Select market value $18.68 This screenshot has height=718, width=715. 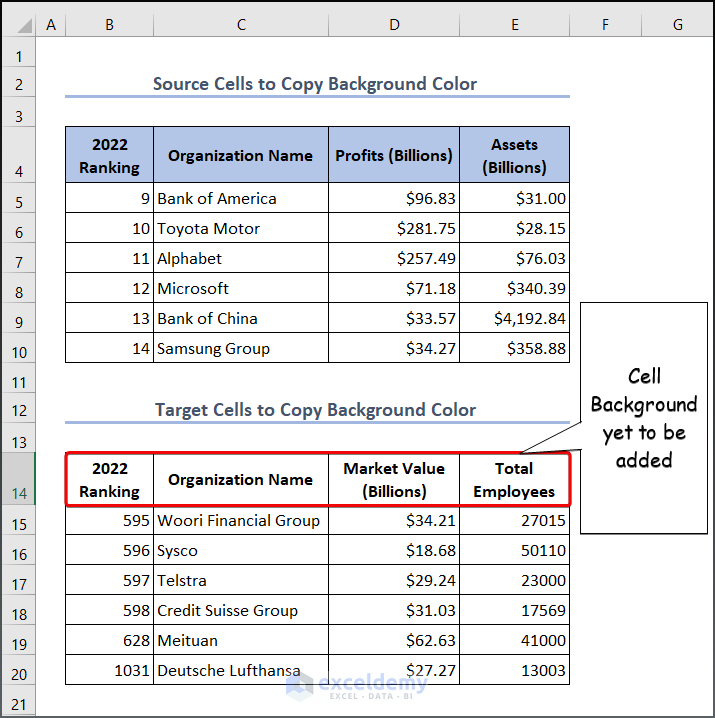(x=394, y=550)
